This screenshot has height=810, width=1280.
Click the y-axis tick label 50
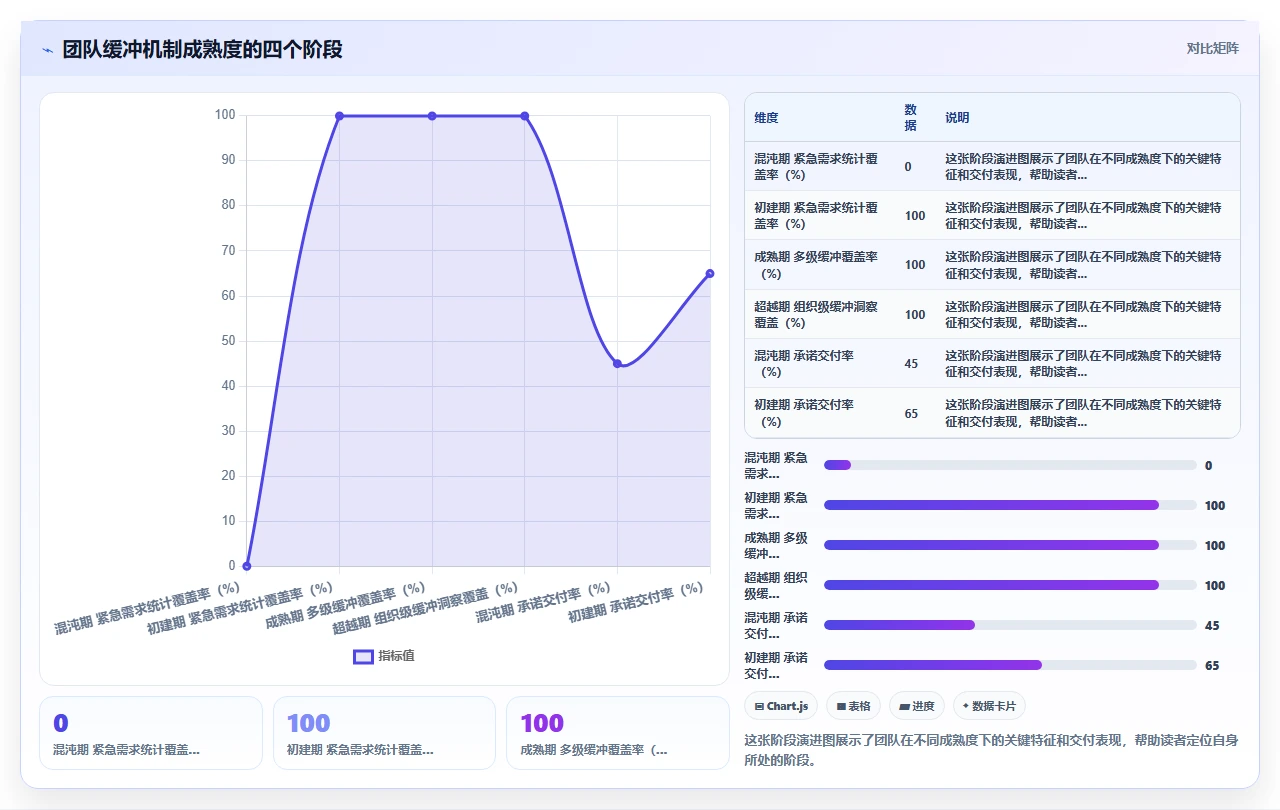pyautogui.click(x=227, y=341)
